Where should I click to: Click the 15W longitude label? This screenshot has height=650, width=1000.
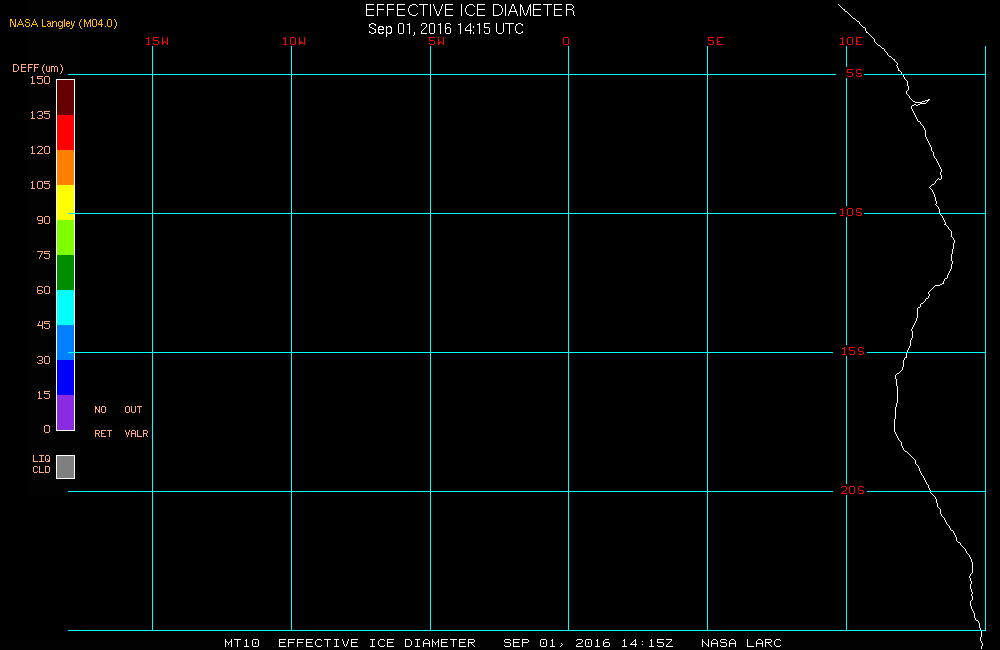(157, 41)
